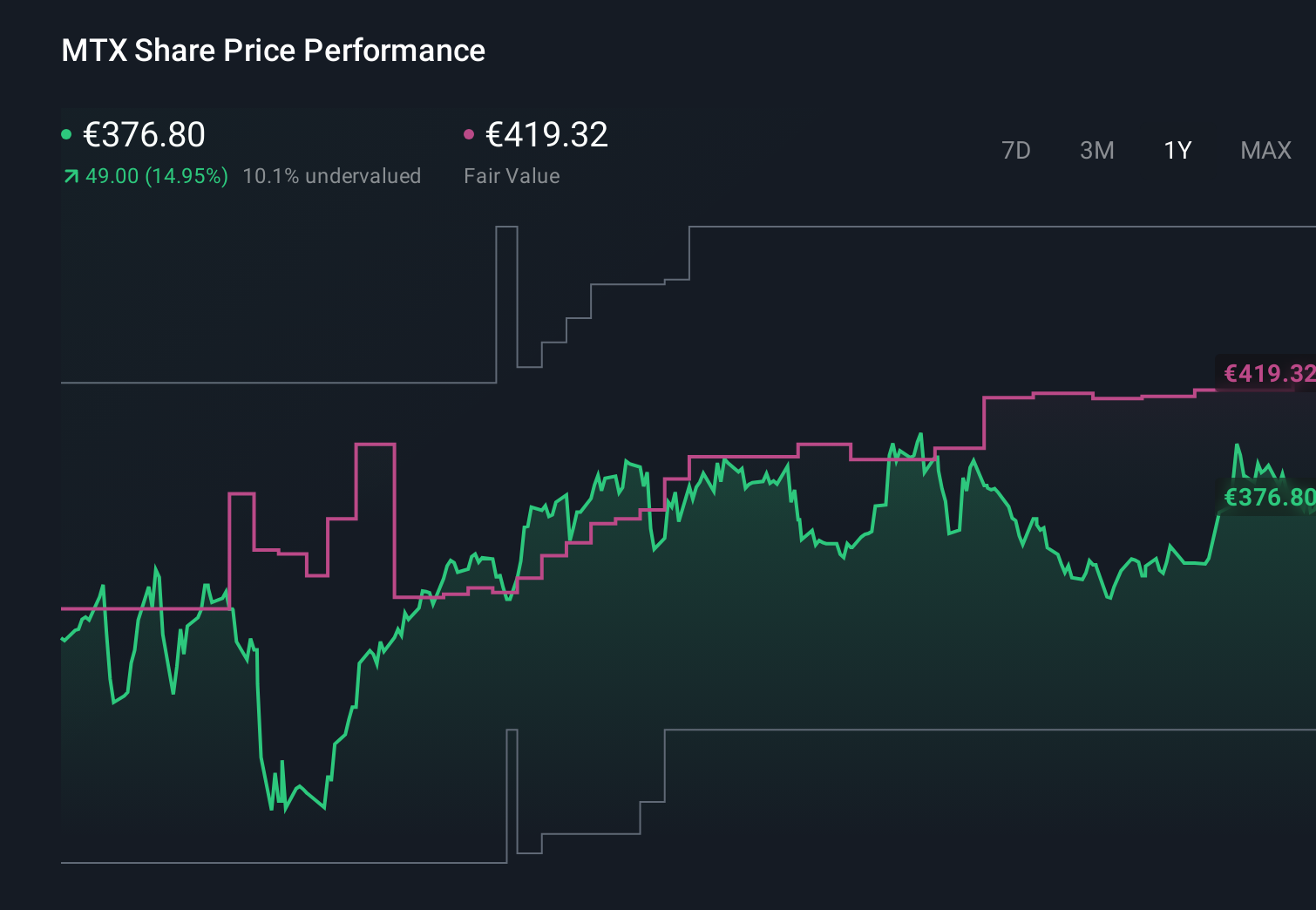Toggle the Fair Value series via its pink dot
The height and width of the screenshot is (910, 1316).
[x=470, y=133]
